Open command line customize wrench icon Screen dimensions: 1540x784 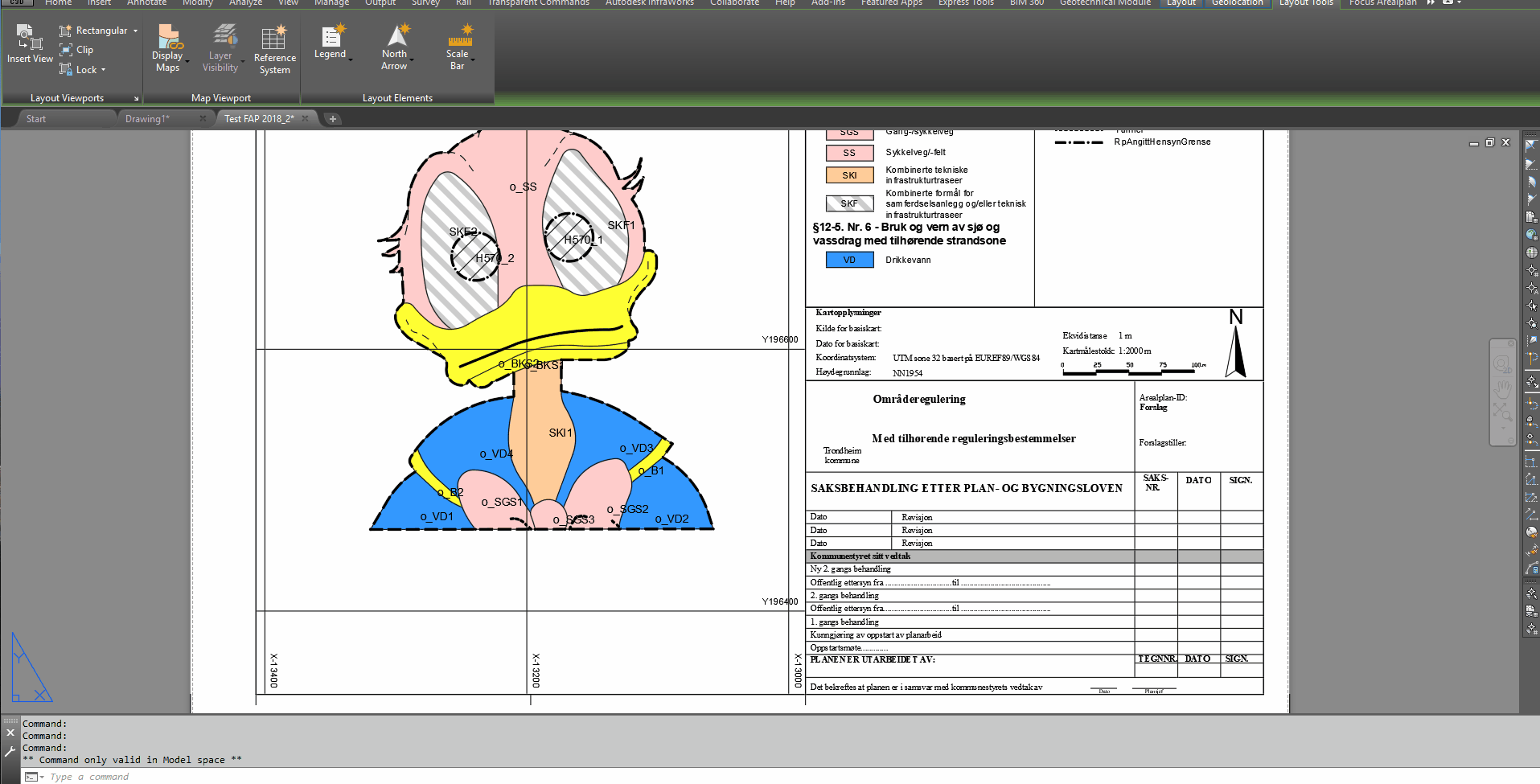10,752
